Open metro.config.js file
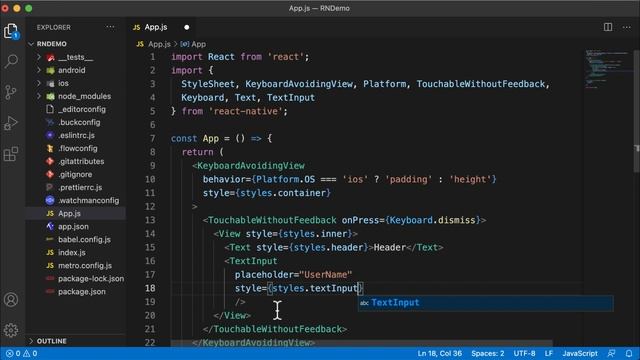640x360 pixels. click(x=84, y=266)
